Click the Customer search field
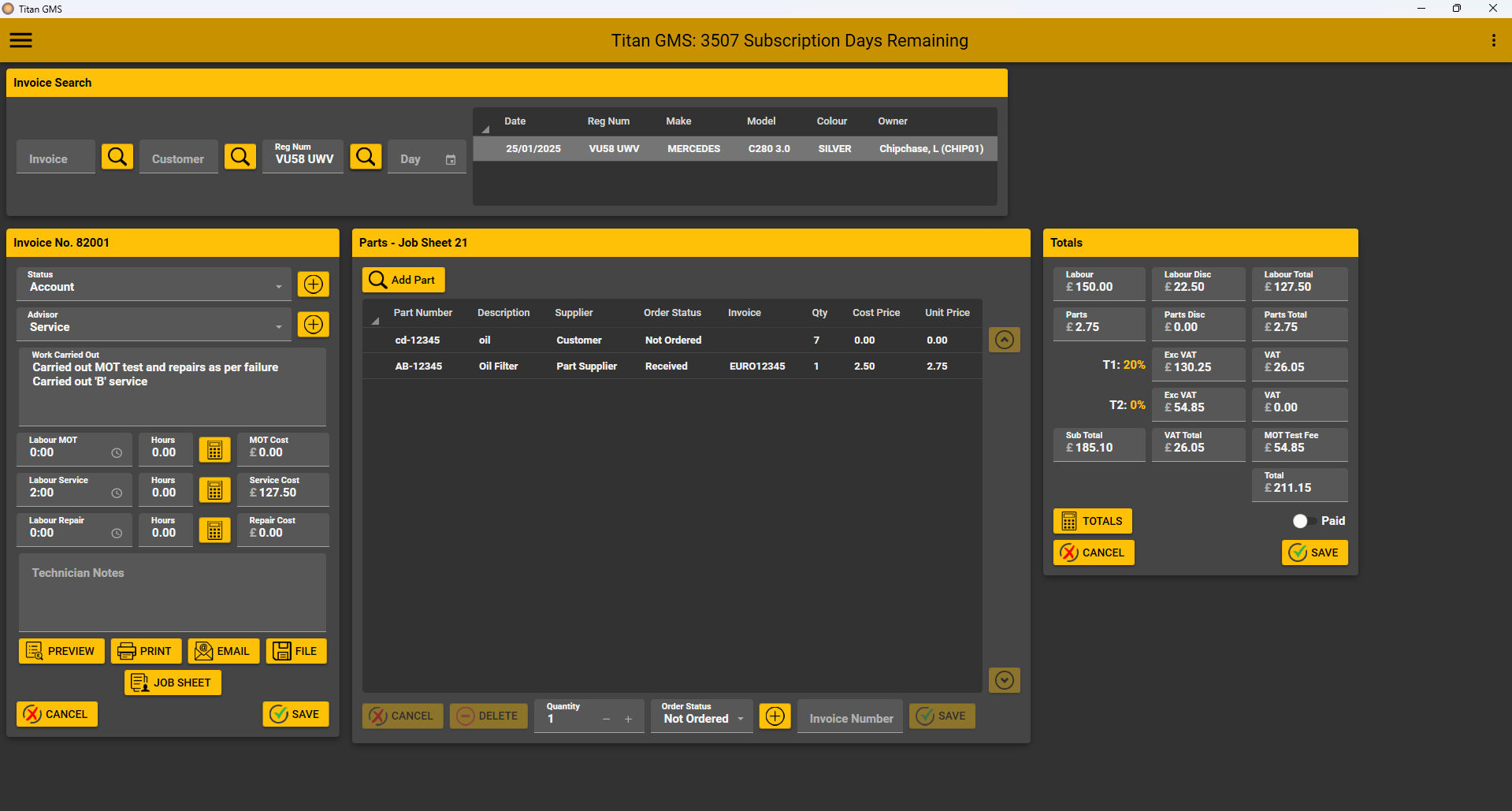Screen dimensions: 1512x811 (179, 157)
